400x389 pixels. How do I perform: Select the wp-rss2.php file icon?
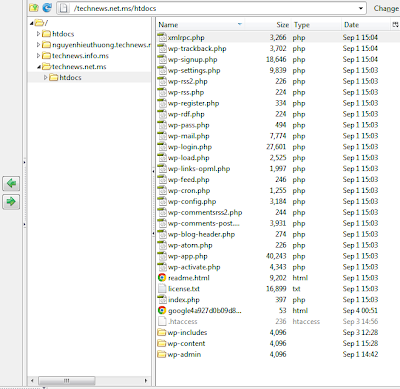point(162,81)
